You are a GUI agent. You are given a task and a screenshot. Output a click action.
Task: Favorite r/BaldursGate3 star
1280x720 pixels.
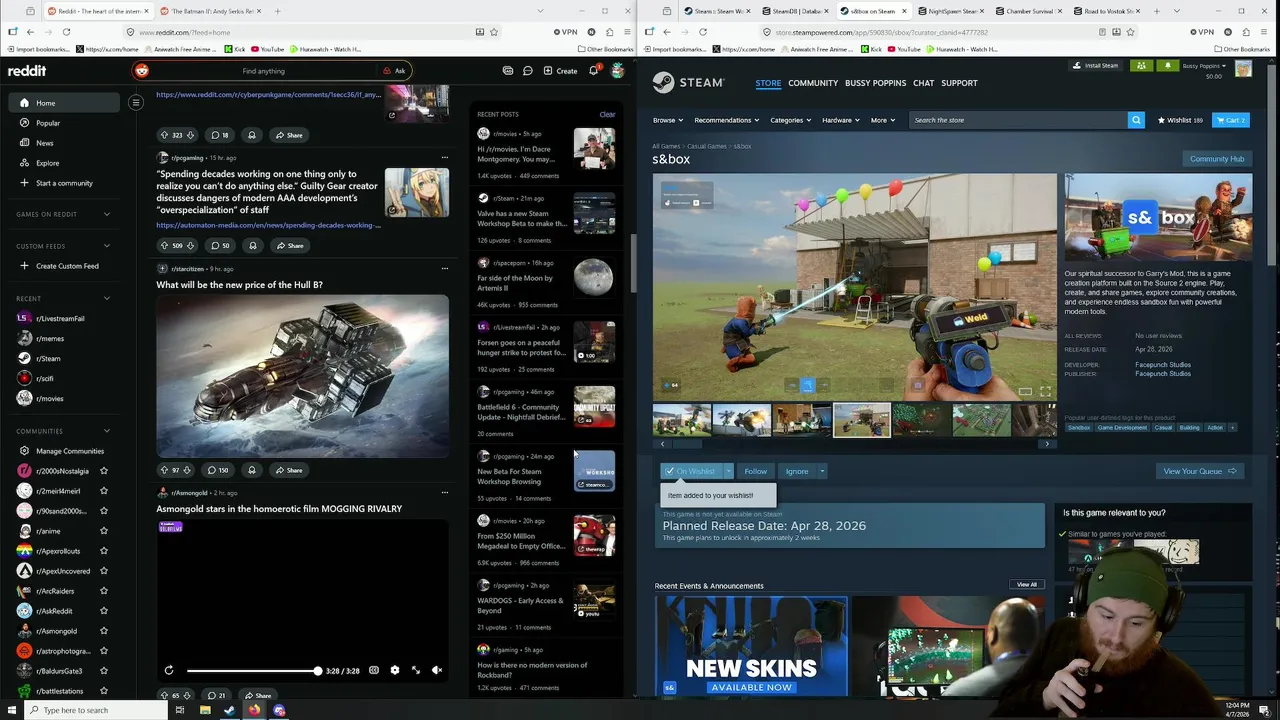104,671
